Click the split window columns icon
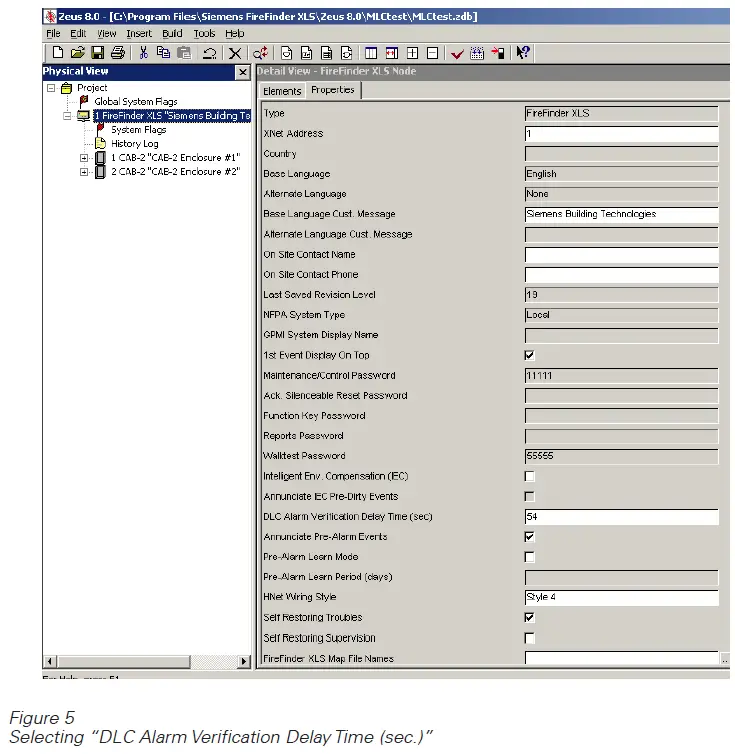 point(371,52)
